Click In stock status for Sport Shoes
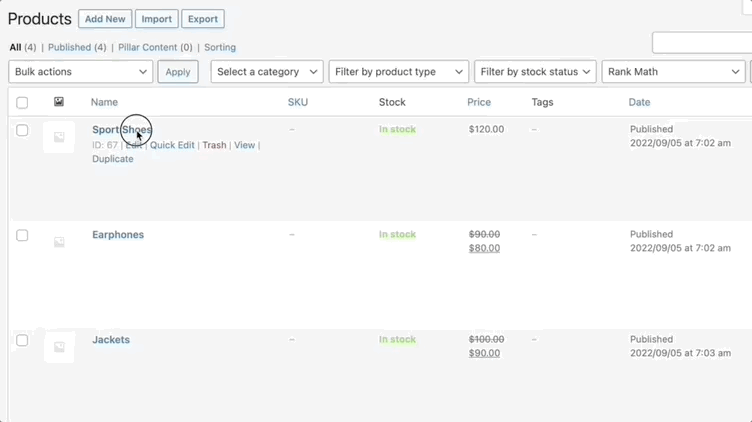752x422 pixels. [397, 129]
